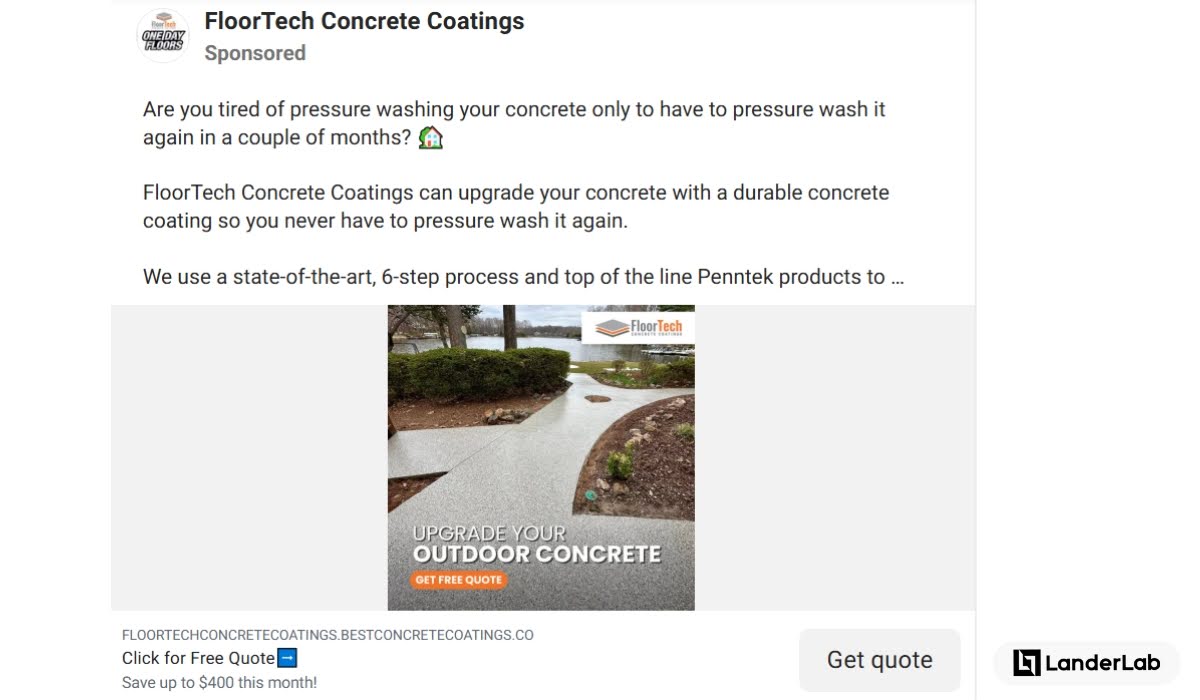Expand the truncated ad text at the ellipsis
This screenshot has width=1200, height=700.
[897, 277]
